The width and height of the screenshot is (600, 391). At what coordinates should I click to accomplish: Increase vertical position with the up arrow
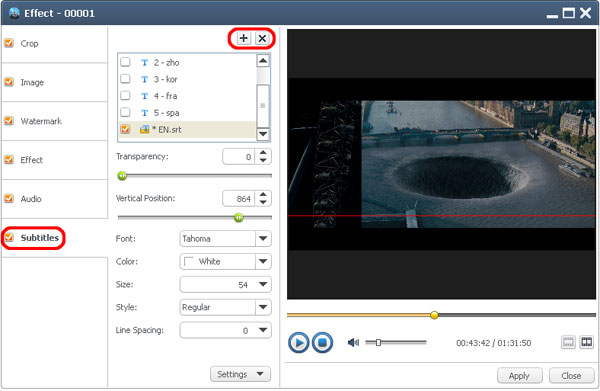[x=263, y=194]
